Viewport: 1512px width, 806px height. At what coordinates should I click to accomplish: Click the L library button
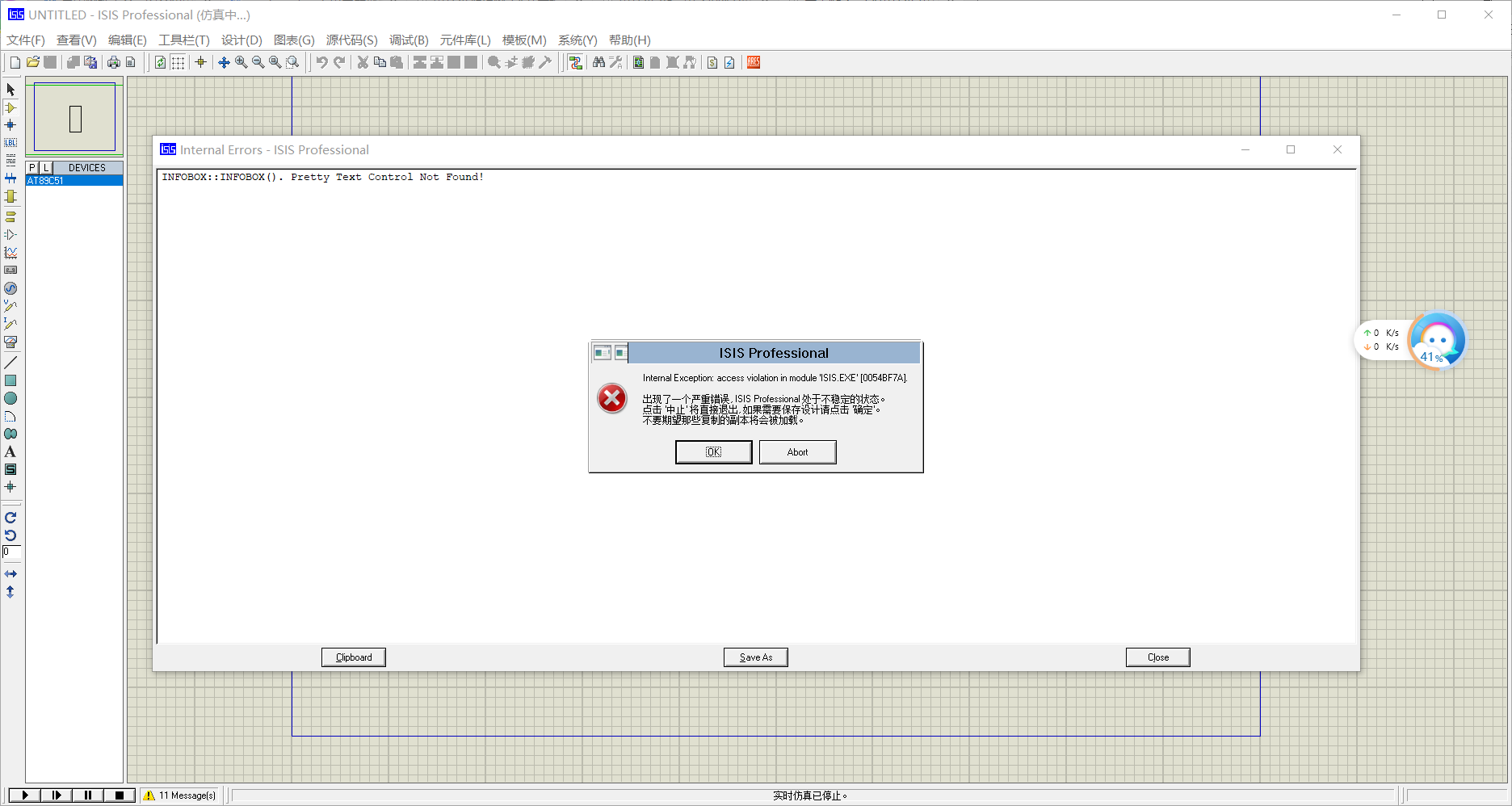tap(46, 168)
